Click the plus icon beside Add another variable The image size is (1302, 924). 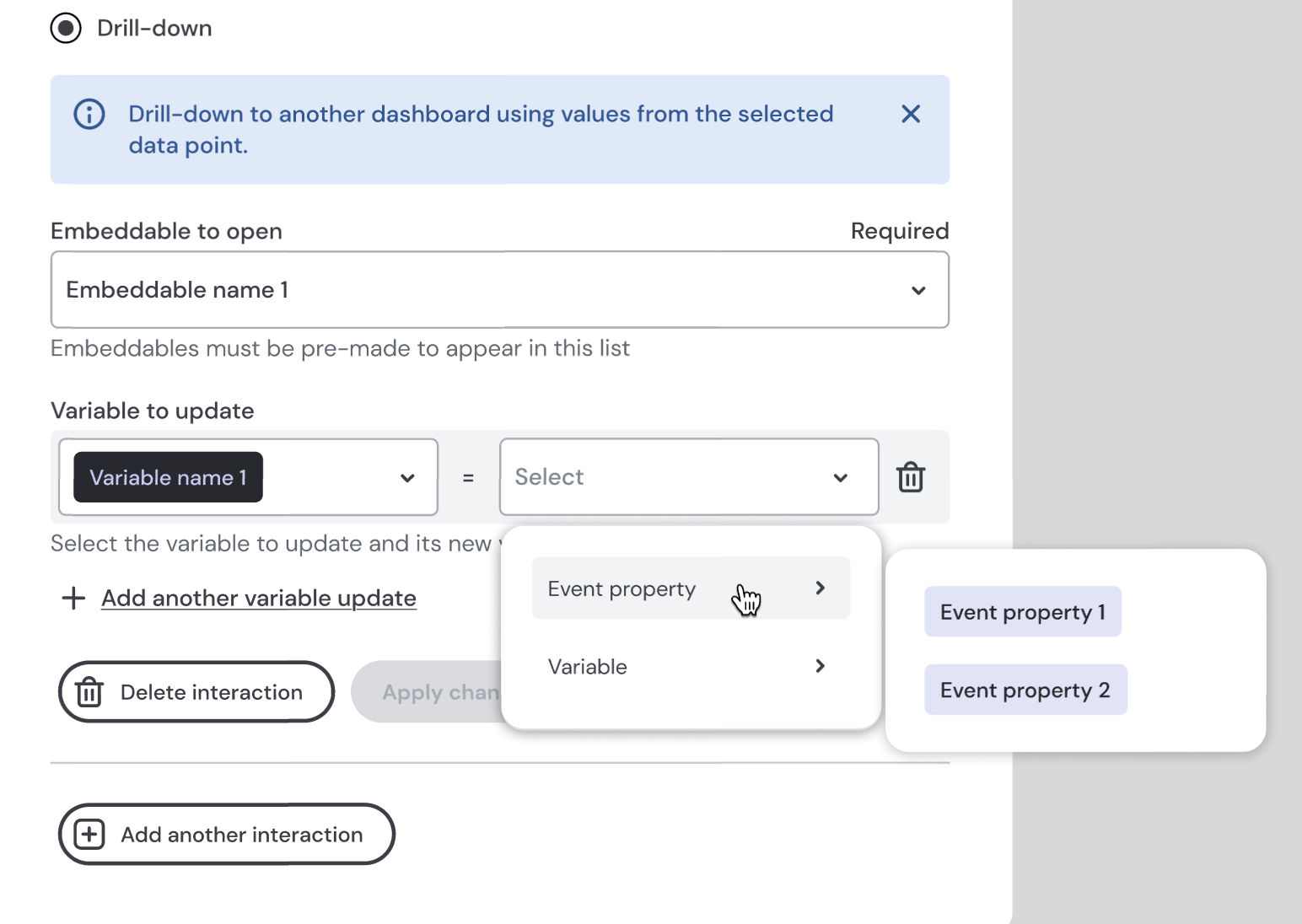pos(73,598)
